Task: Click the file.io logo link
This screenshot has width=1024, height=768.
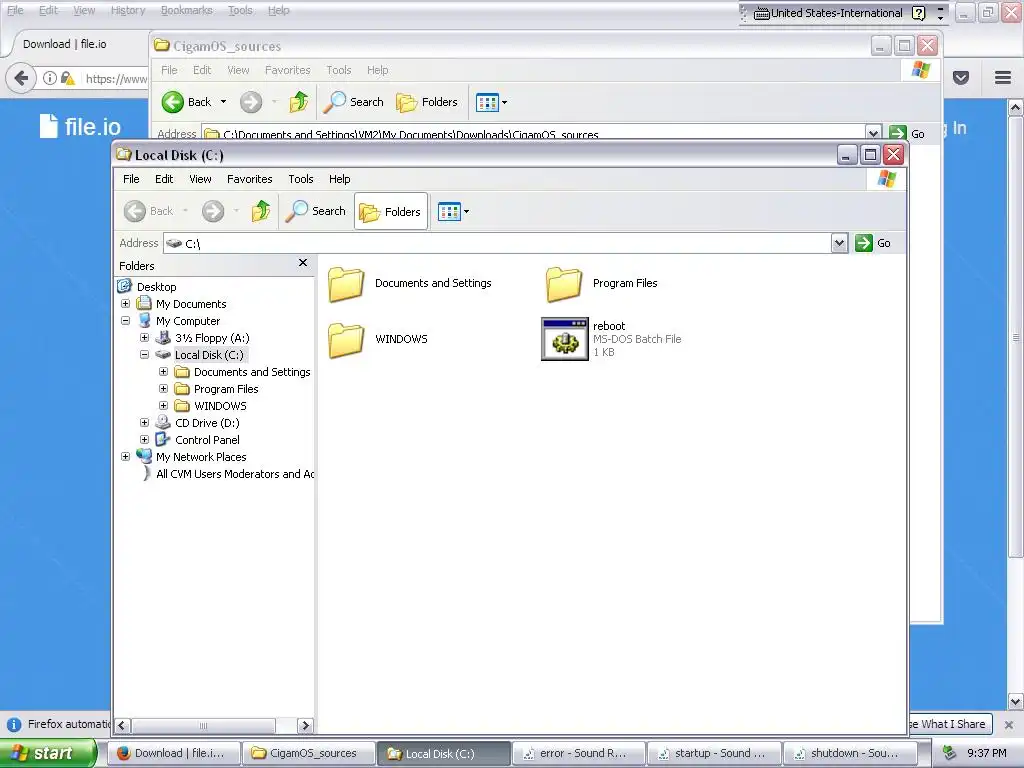Action: 80,126
